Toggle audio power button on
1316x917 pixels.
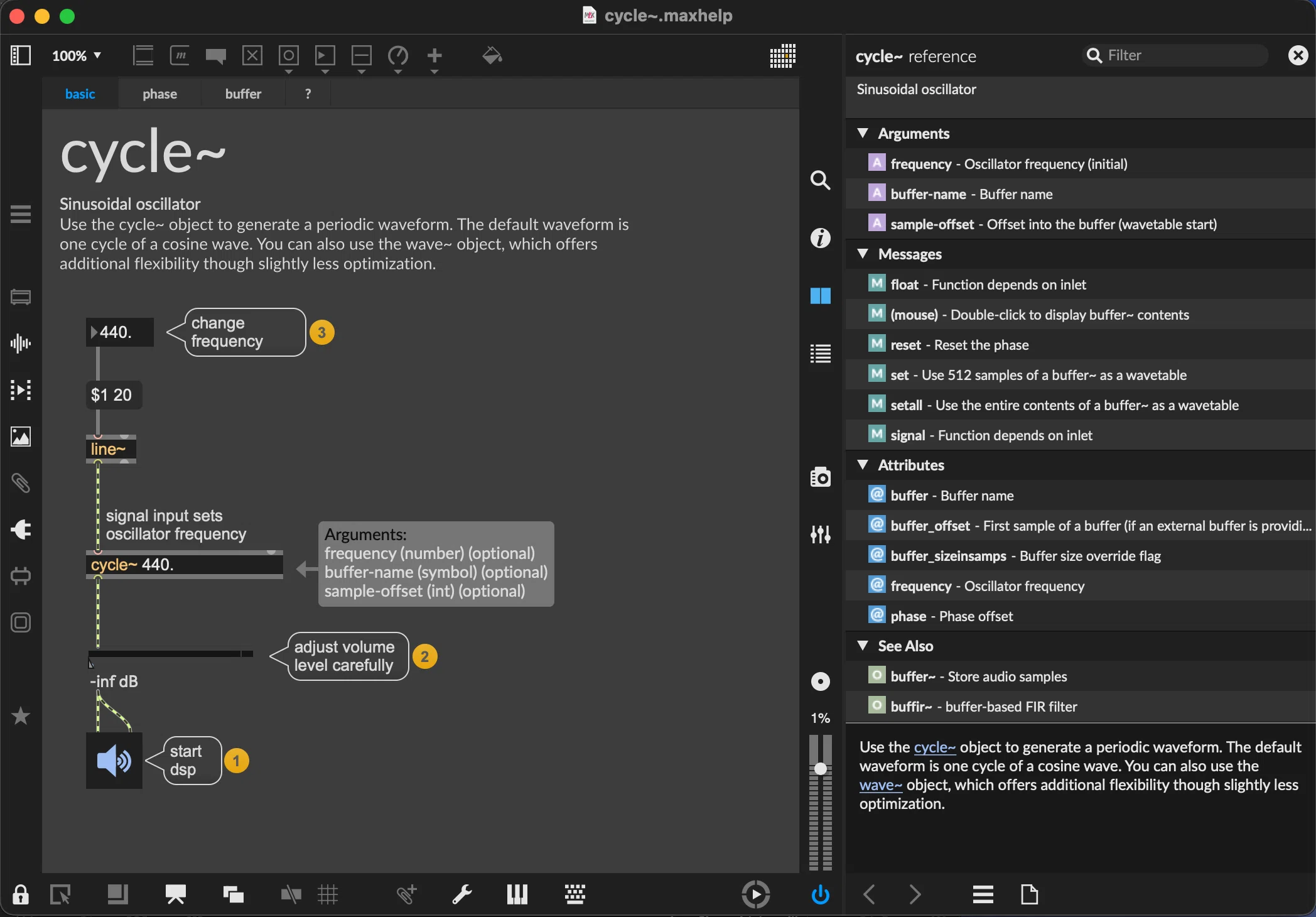pyautogui.click(x=820, y=894)
